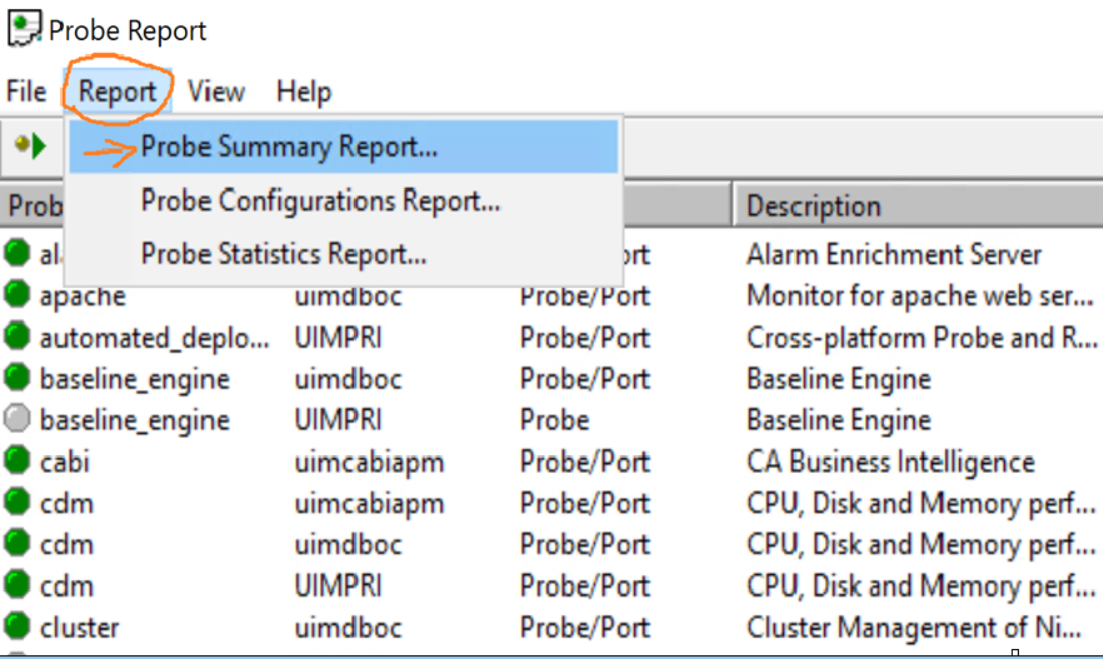Open the Help menu
Viewport: 1103px width, 659px height.
tap(303, 92)
